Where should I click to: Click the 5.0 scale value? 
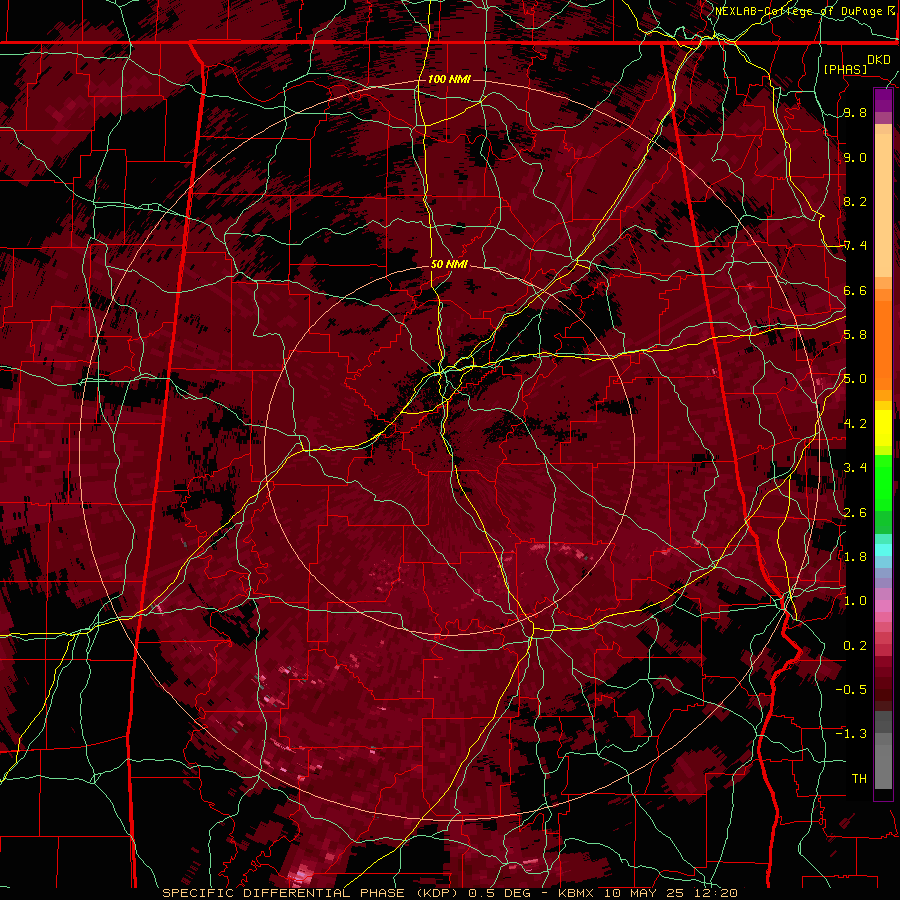855,379
